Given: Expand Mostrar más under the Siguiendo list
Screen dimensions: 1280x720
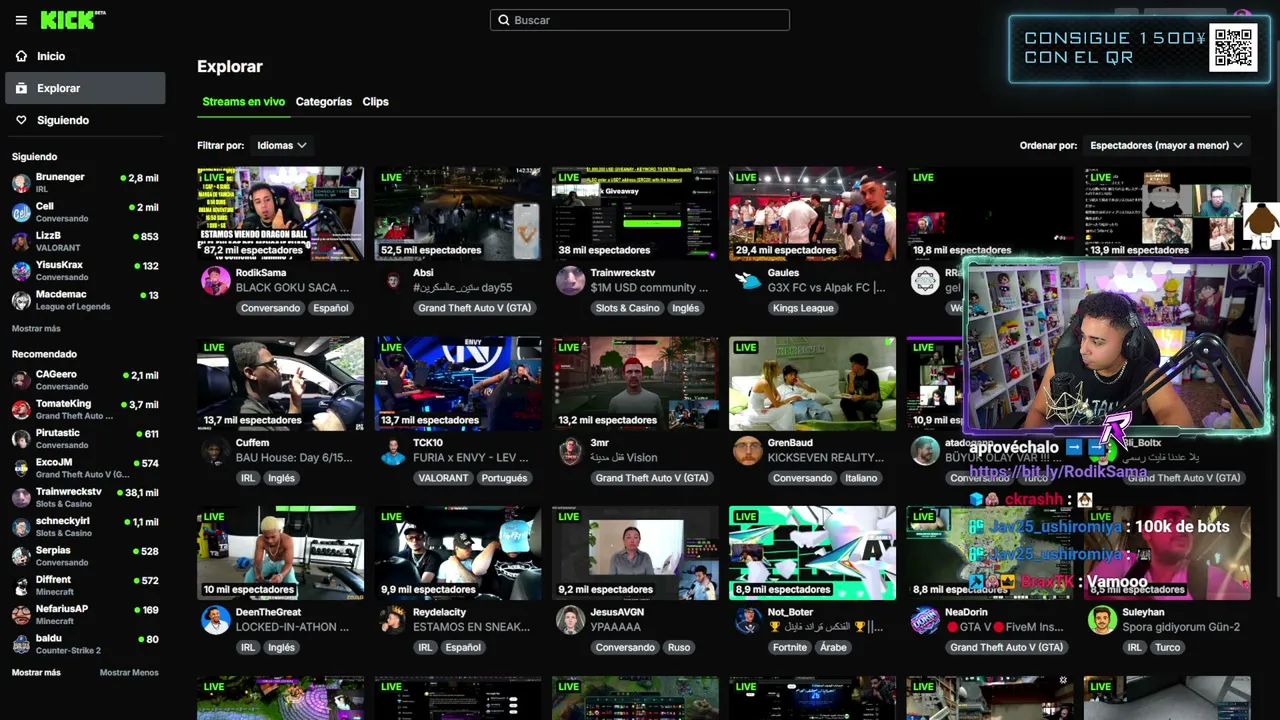Looking at the screenshot, I should pyautogui.click(x=36, y=329).
